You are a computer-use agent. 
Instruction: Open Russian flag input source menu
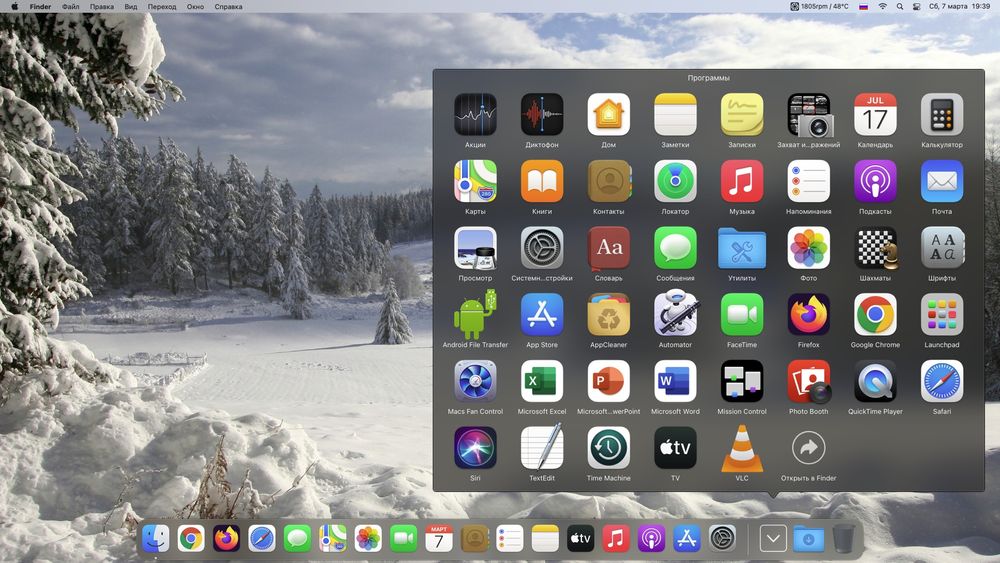(x=864, y=6)
